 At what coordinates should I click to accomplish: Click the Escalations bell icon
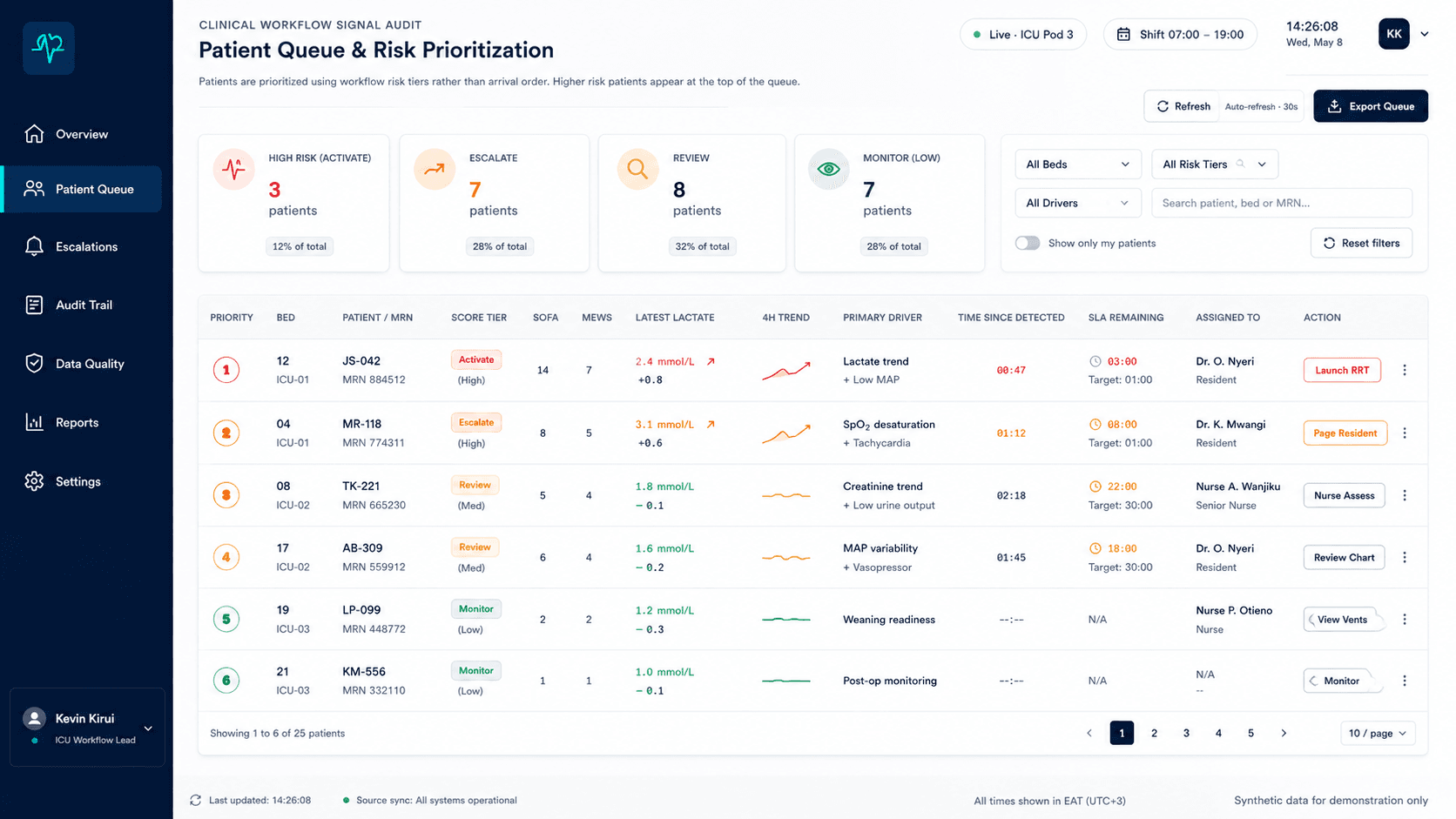[x=34, y=246]
